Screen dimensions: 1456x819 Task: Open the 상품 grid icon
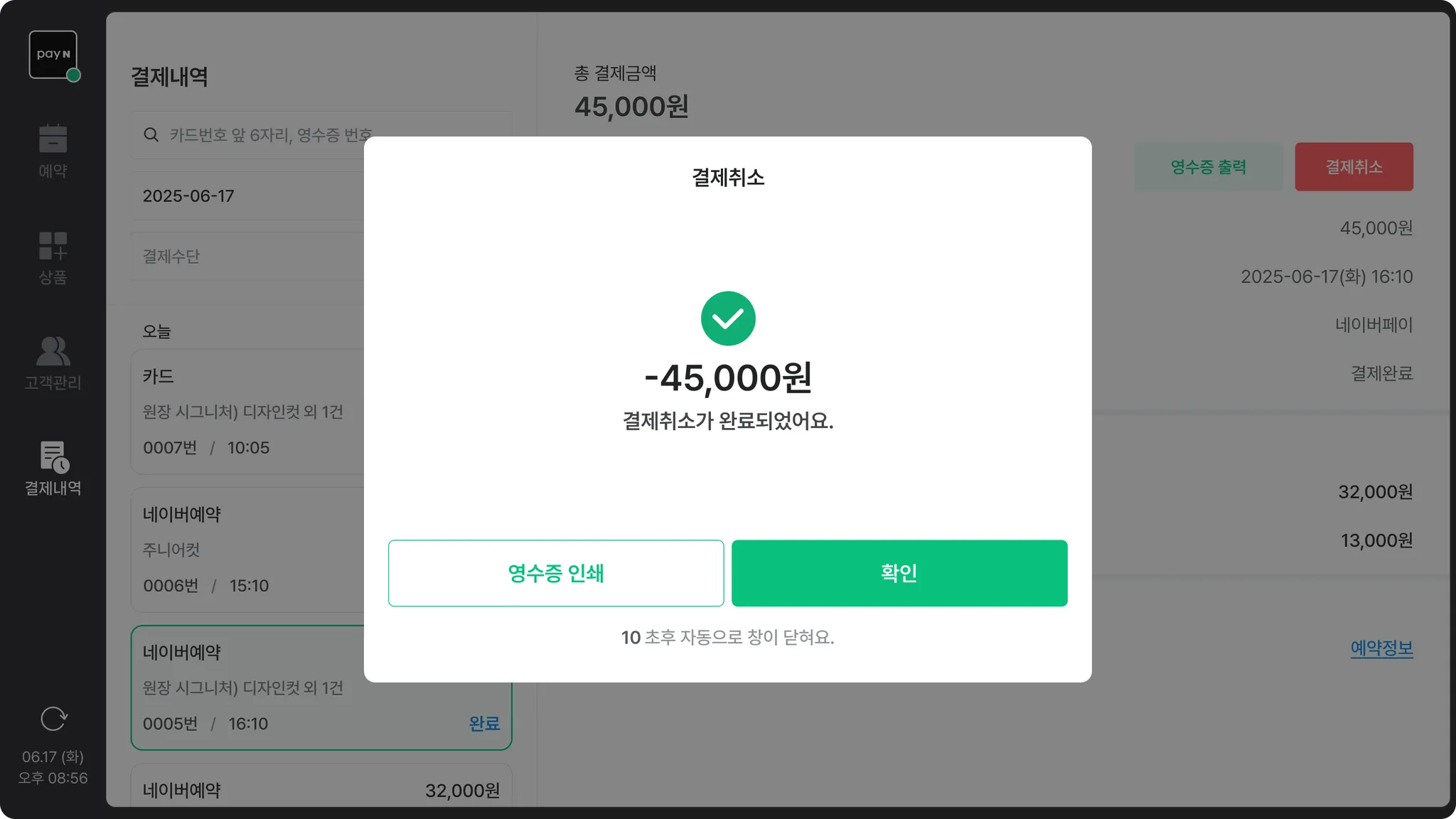[53, 246]
